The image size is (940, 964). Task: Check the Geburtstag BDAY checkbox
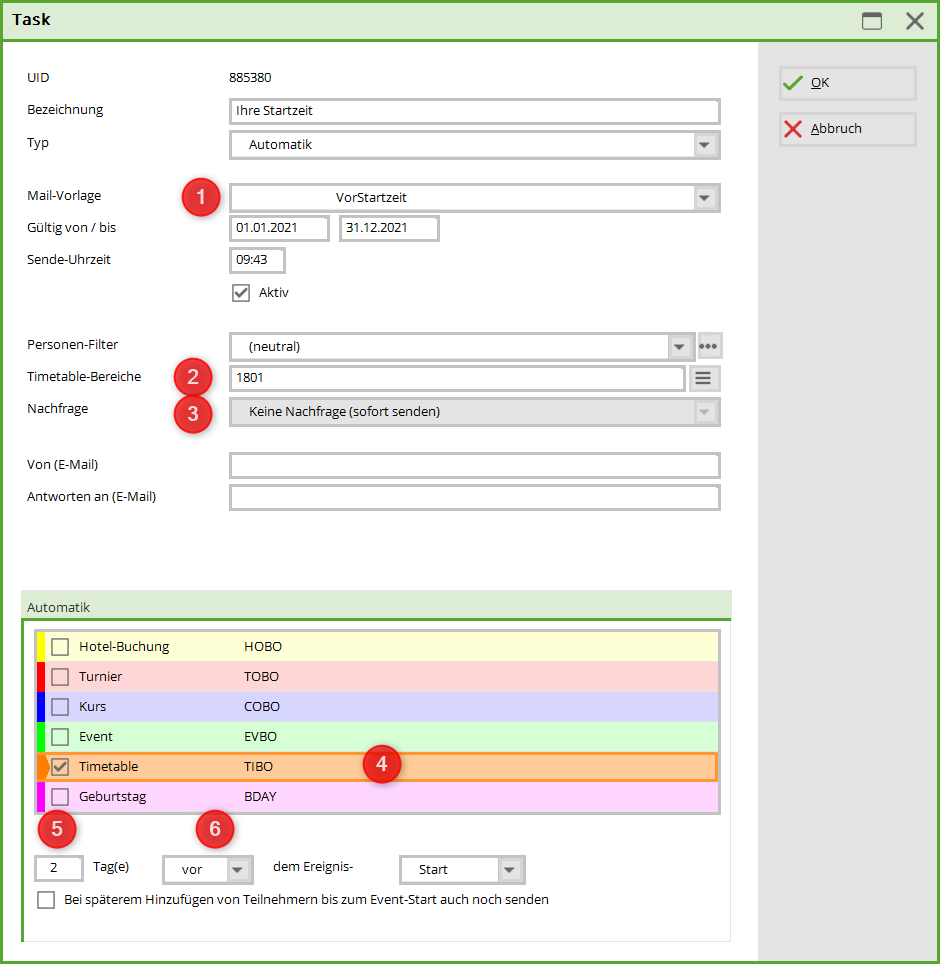60,797
